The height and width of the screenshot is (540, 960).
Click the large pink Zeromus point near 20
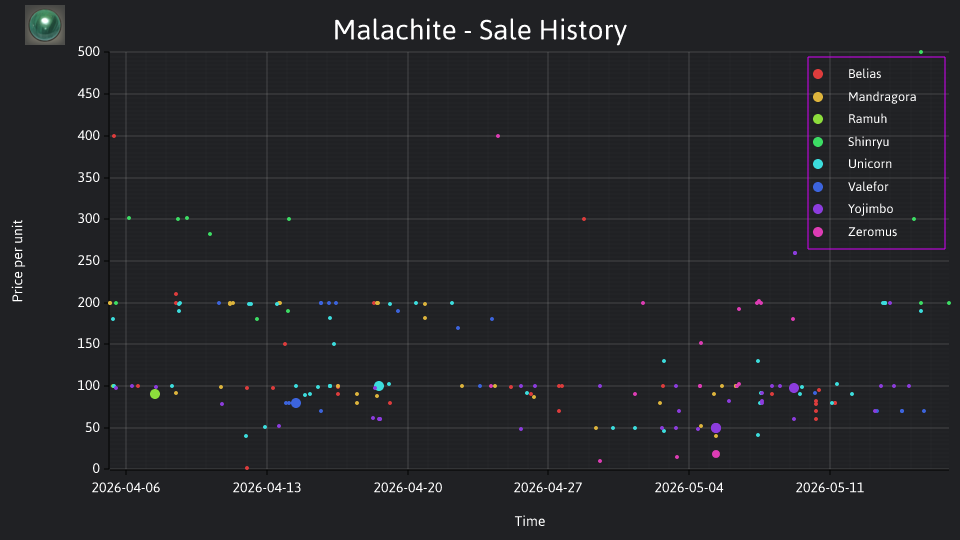(x=716, y=454)
